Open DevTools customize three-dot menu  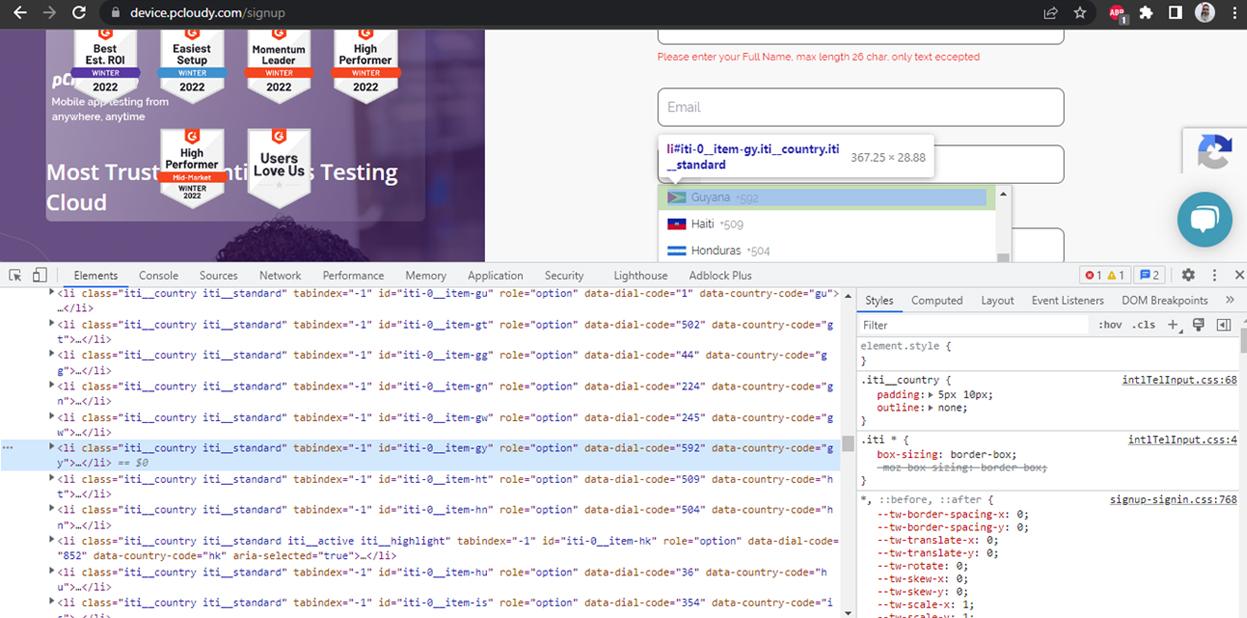click(x=1215, y=275)
